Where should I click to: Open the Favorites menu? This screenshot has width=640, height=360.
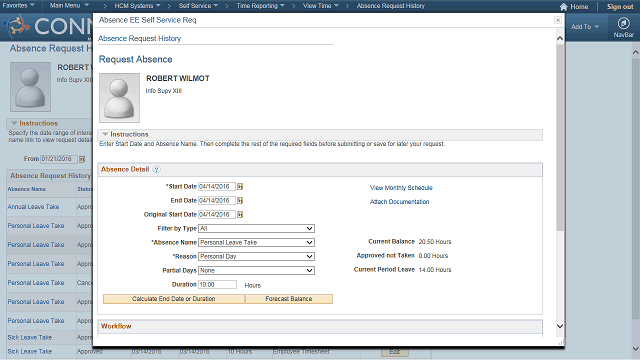coord(18,6)
